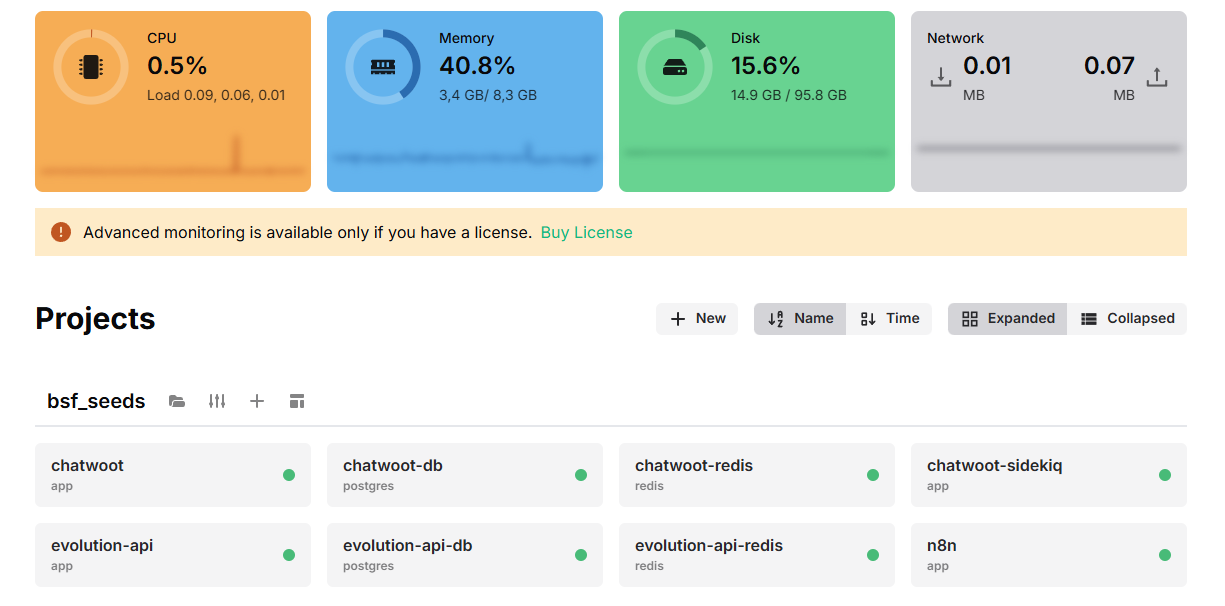This screenshot has width=1225, height=606.
Task: Click the Memory 40.8% value
Action: point(477,66)
